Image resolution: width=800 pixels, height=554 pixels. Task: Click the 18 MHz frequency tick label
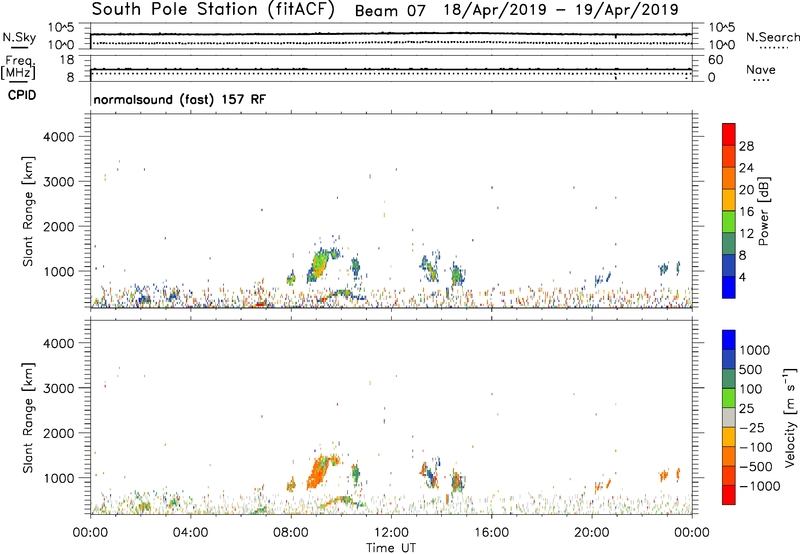[67, 60]
